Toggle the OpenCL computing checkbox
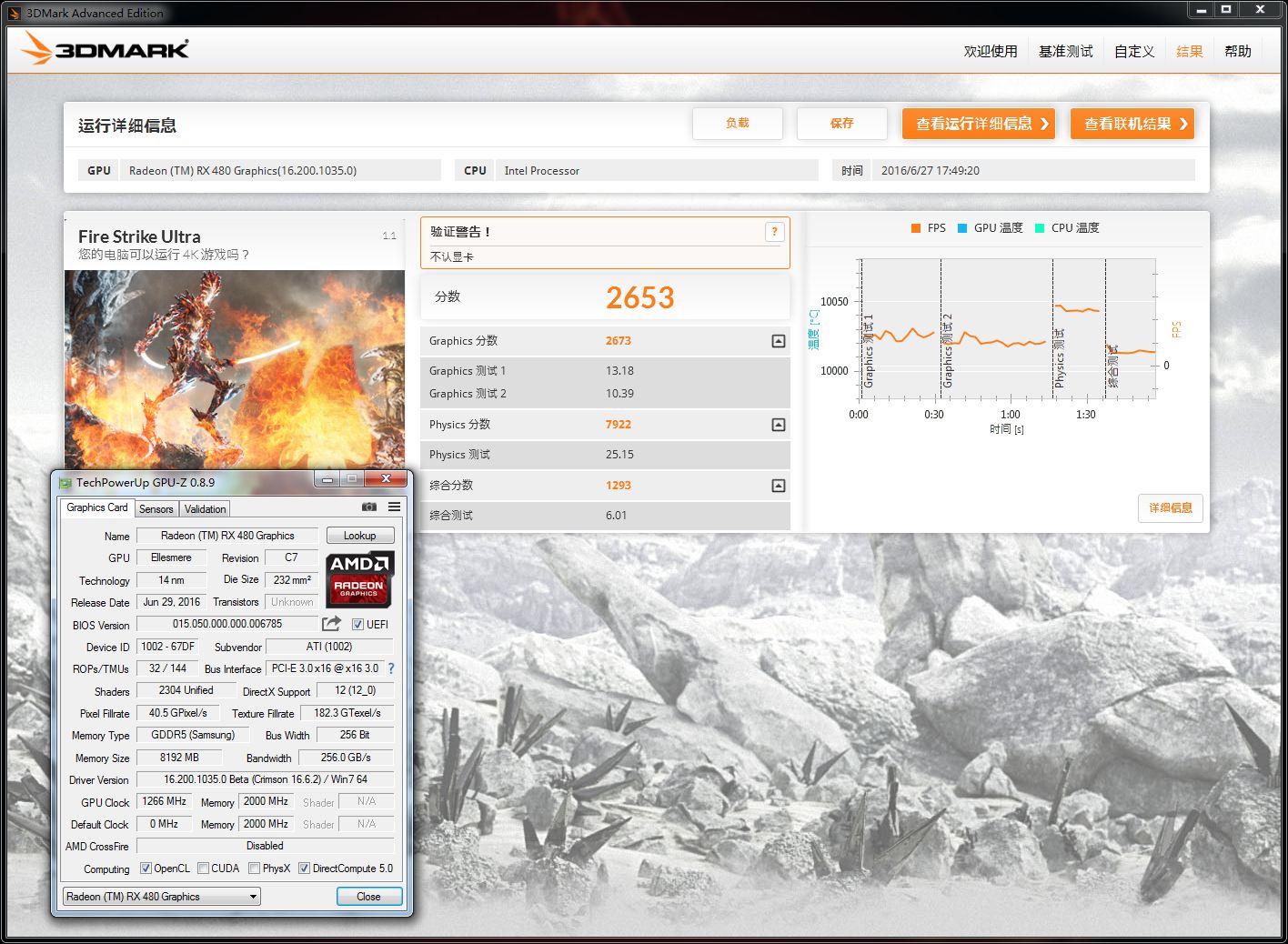Screen dimensions: 1288x944 pyautogui.click(x=146, y=869)
